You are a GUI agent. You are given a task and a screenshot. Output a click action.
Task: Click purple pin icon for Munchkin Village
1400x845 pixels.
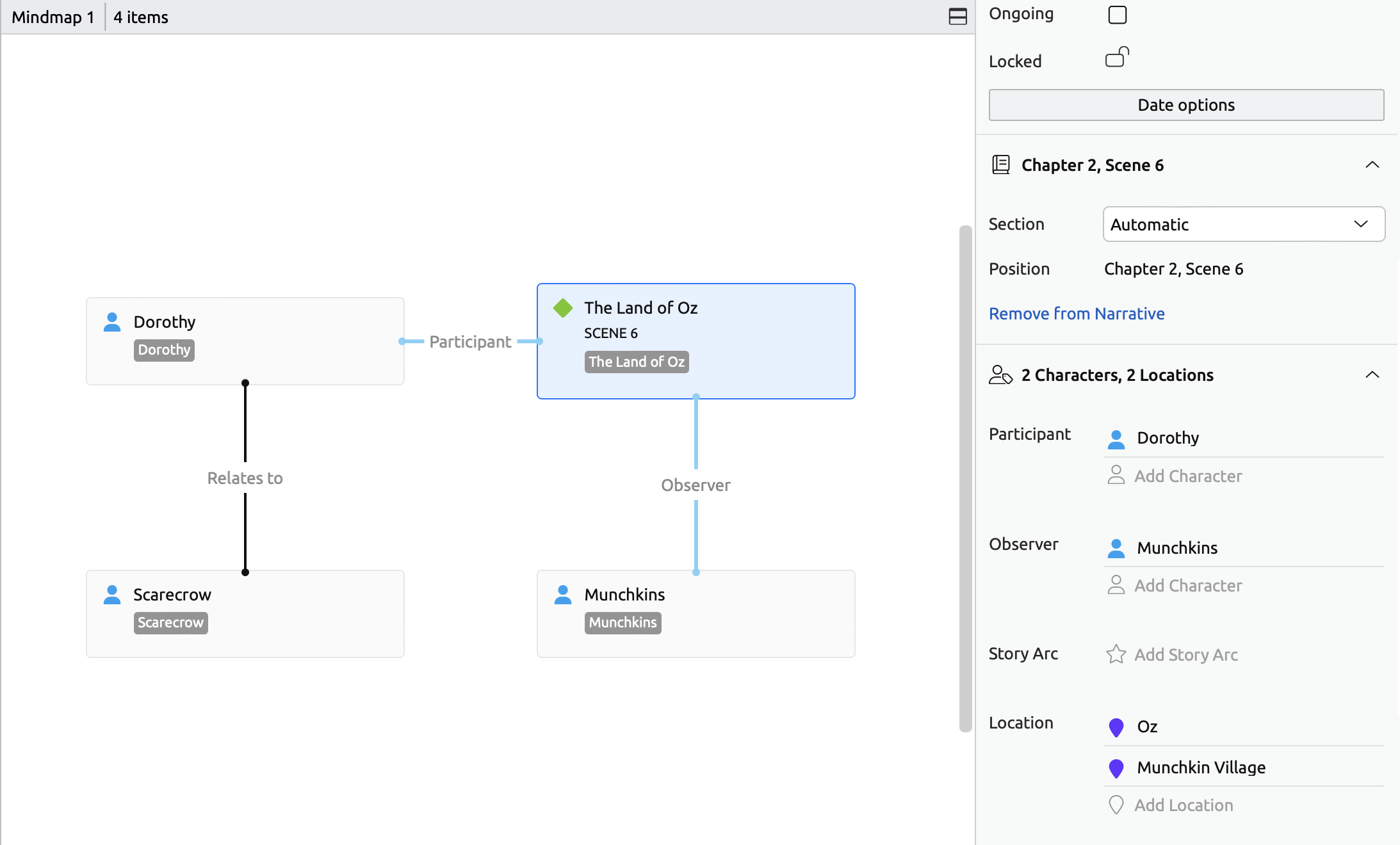(1116, 768)
